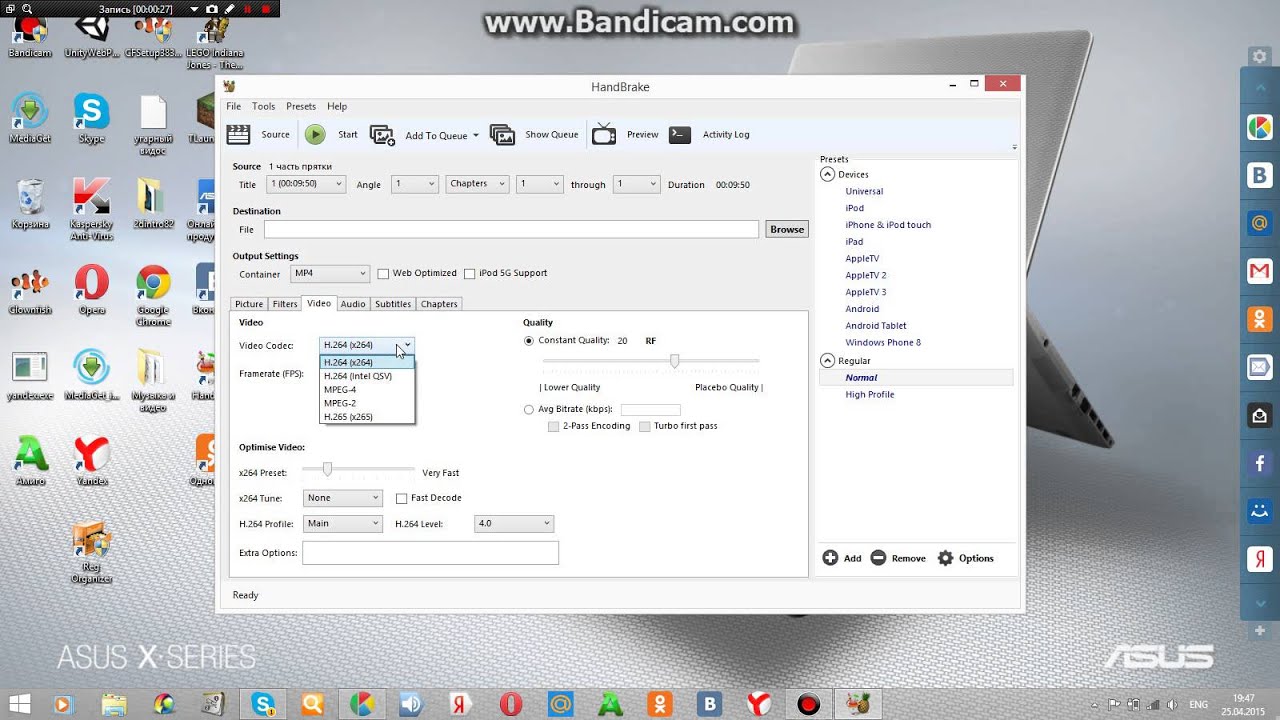Viewport: 1280px width, 720px height.
Task: Toggle Turbo first pass checkbox
Action: tap(644, 426)
